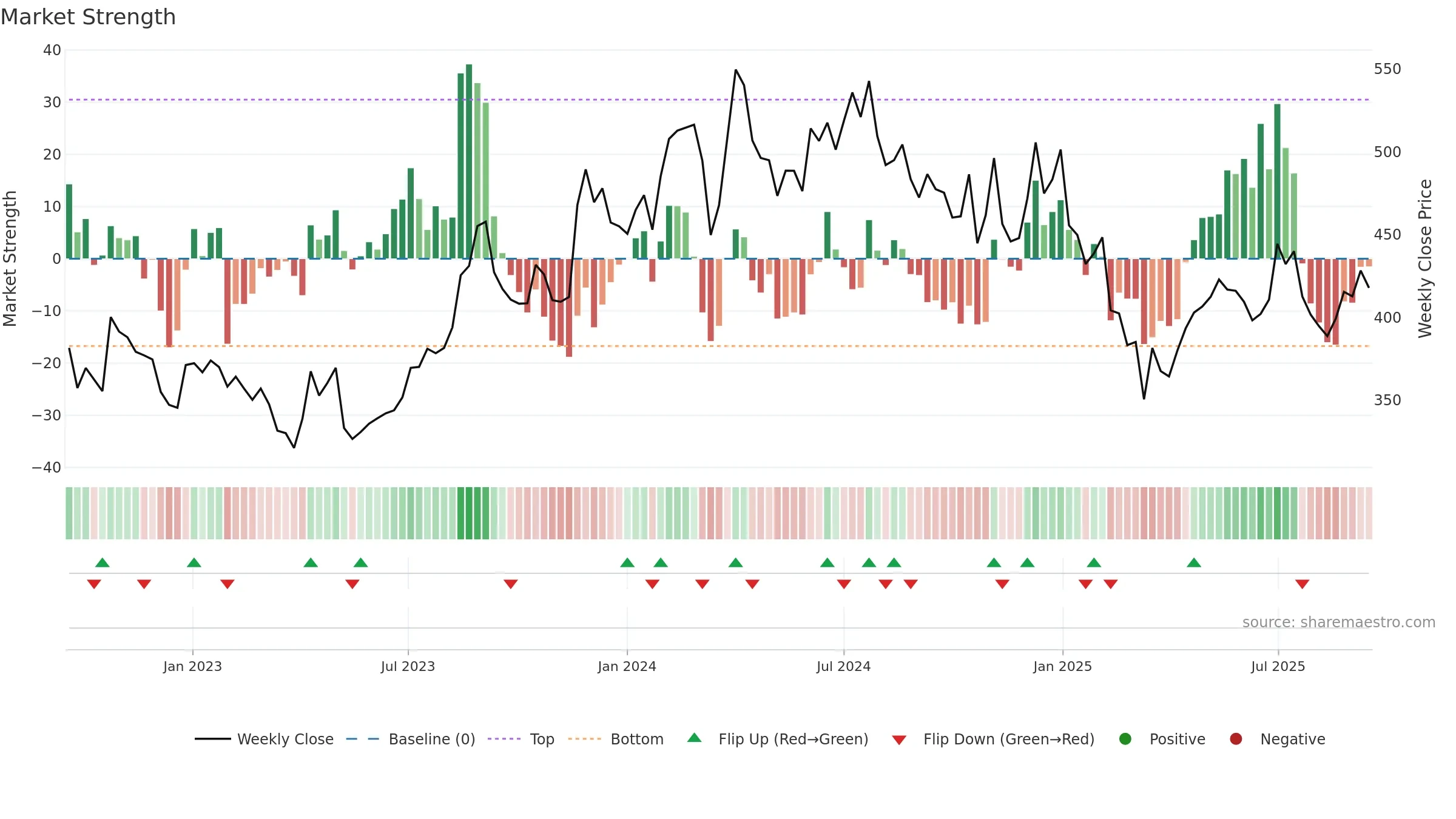Image resolution: width=1456 pixels, height=819 pixels.
Task: Toggle the Bottom legend entry
Action: 616,739
